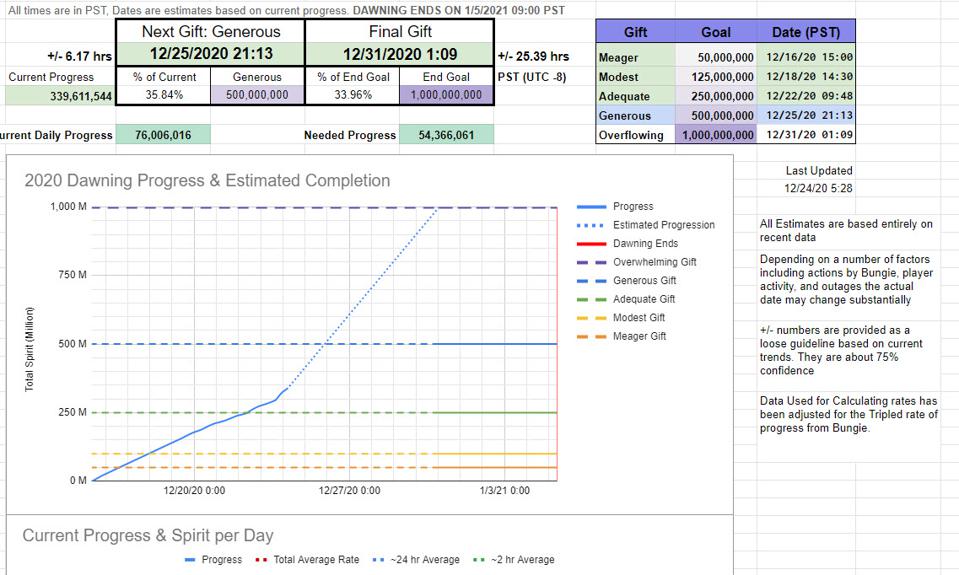
Task: Click the last updated time 12/24/20 5:28
Action: tap(818, 188)
